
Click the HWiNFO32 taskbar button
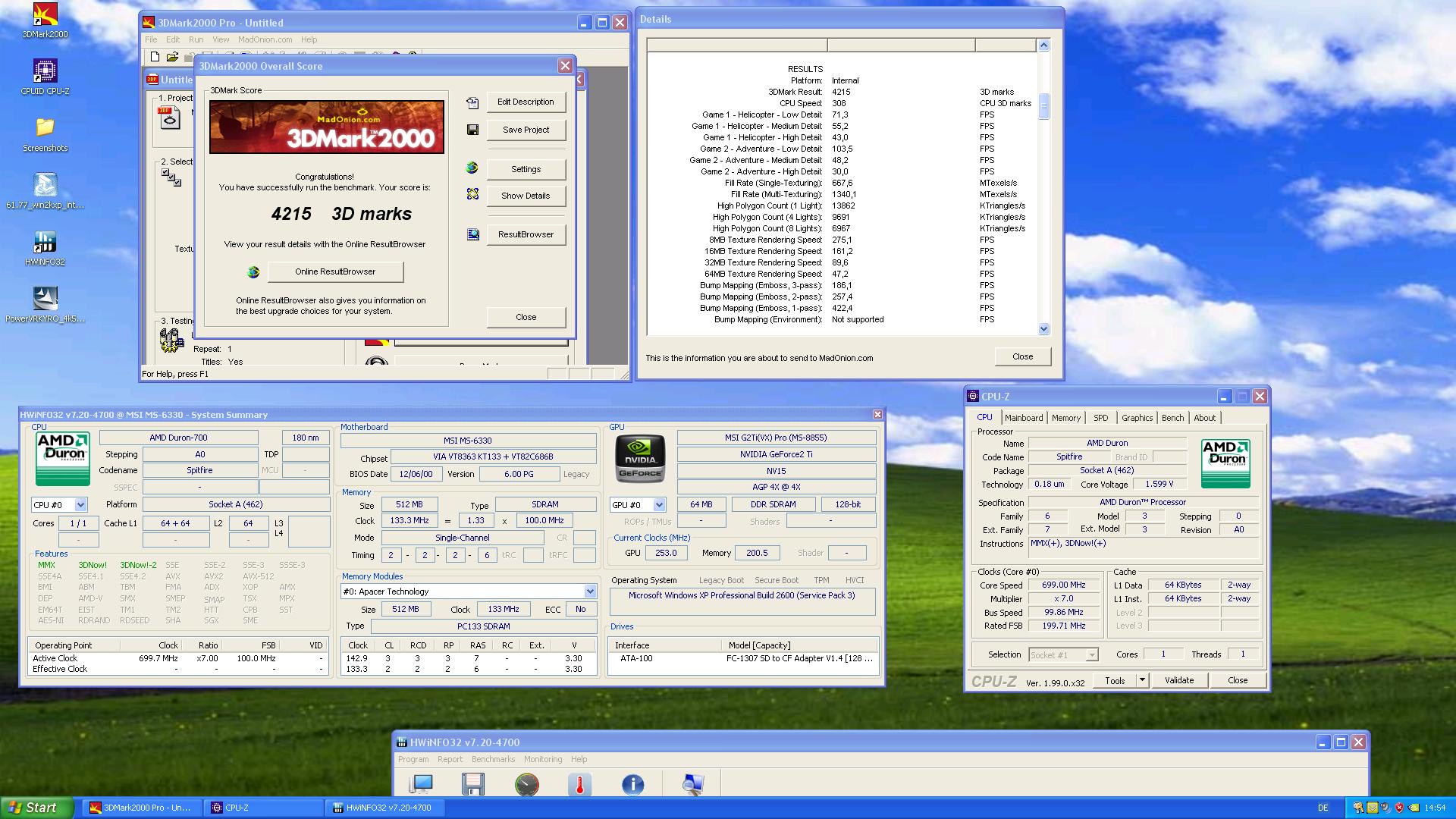point(384,807)
